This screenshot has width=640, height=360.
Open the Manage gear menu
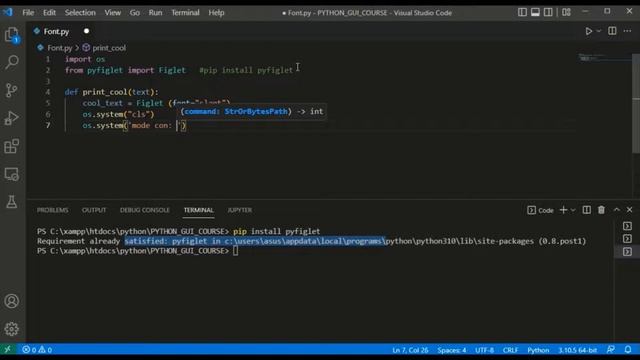pos(12,329)
